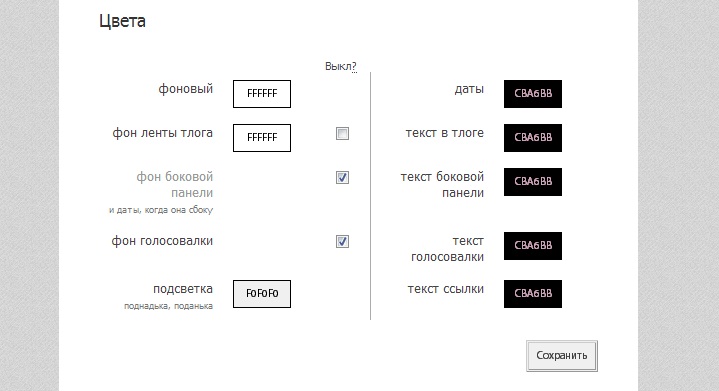
Task: Open the текст ссылки color swatch
Action: tap(533, 294)
